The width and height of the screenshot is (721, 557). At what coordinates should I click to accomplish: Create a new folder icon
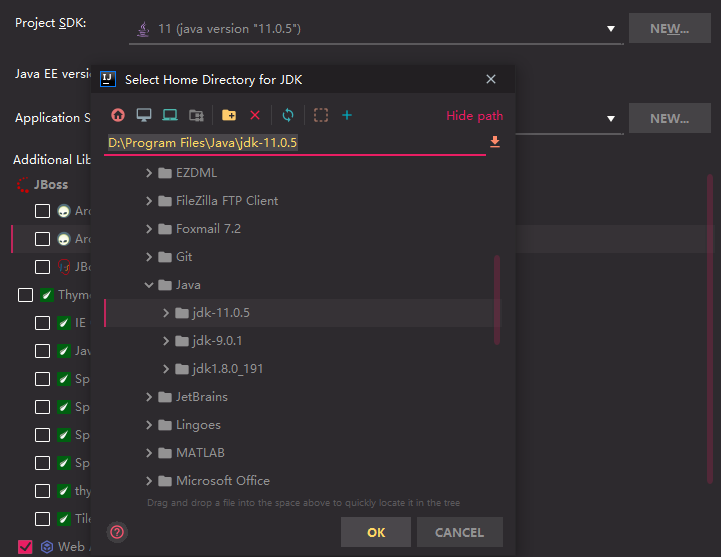click(x=229, y=115)
